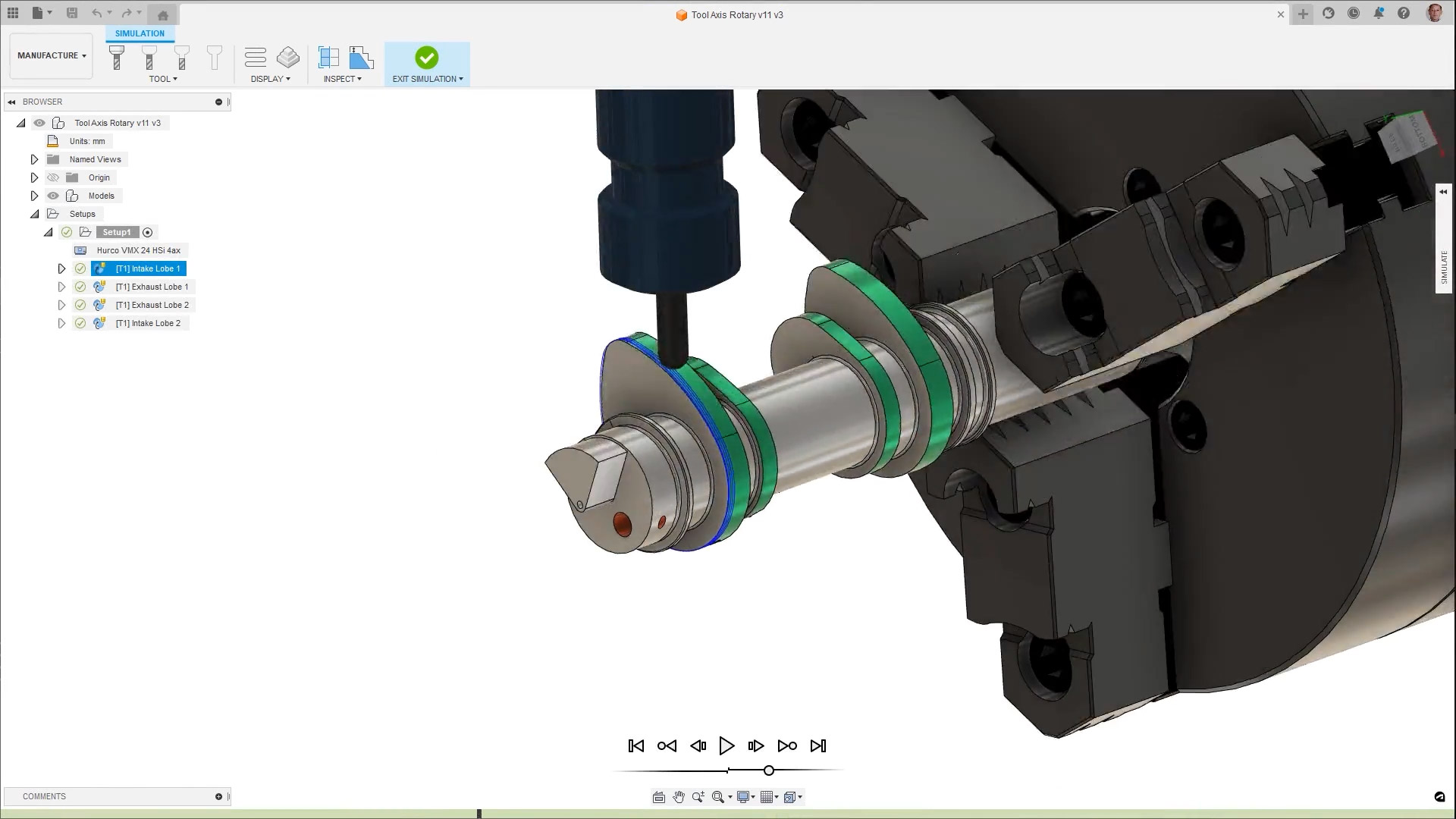Select the SIMULATION tab
This screenshot has width=1456, height=819.
pyautogui.click(x=140, y=33)
